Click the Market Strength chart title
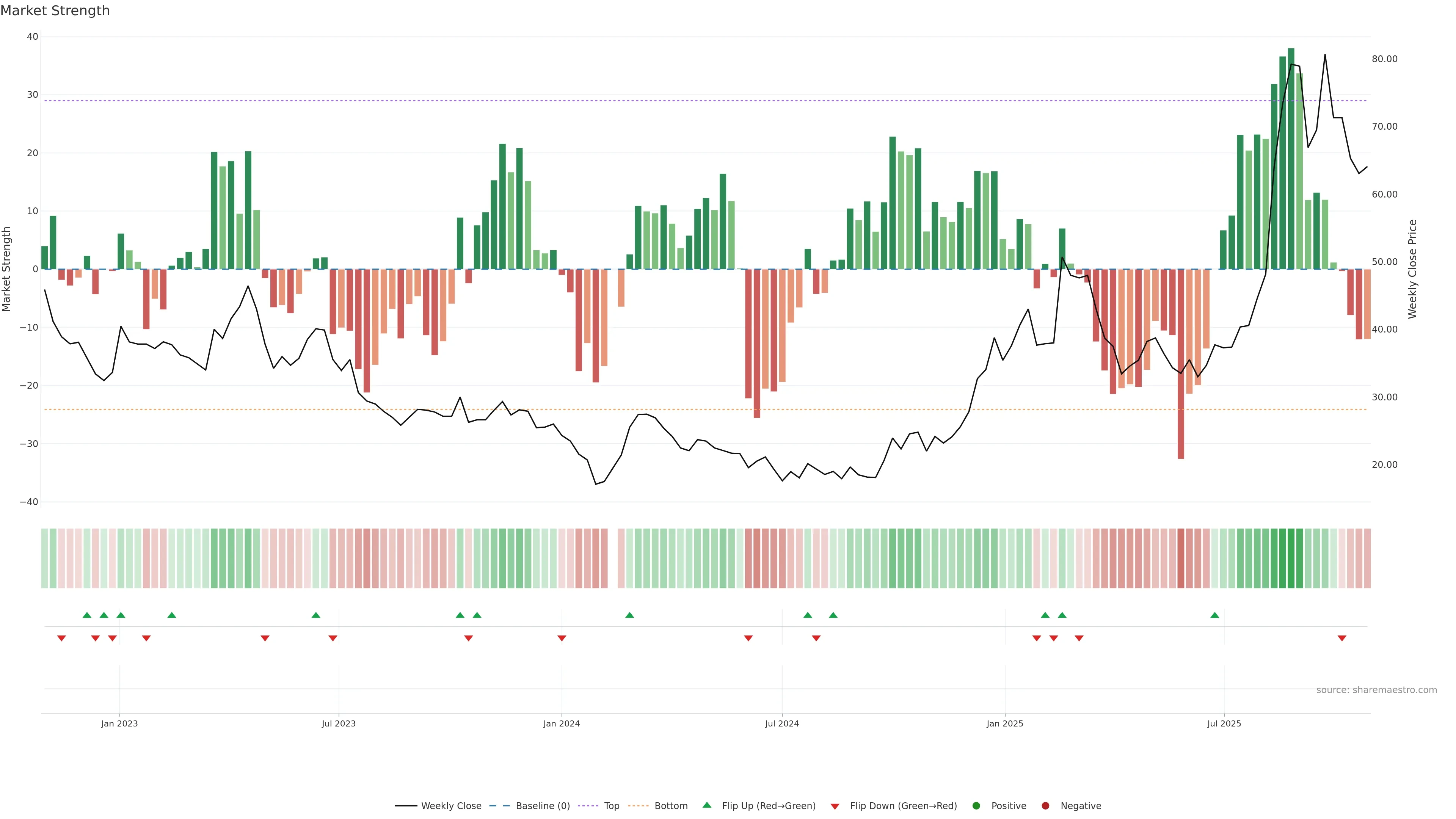The height and width of the screenshot is (819, 1456). point(55,11)
